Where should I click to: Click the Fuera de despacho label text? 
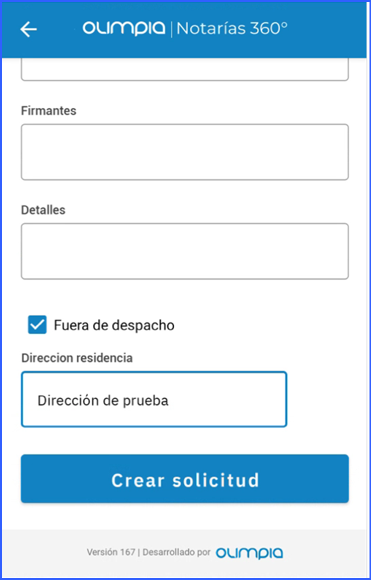[114, 325]
